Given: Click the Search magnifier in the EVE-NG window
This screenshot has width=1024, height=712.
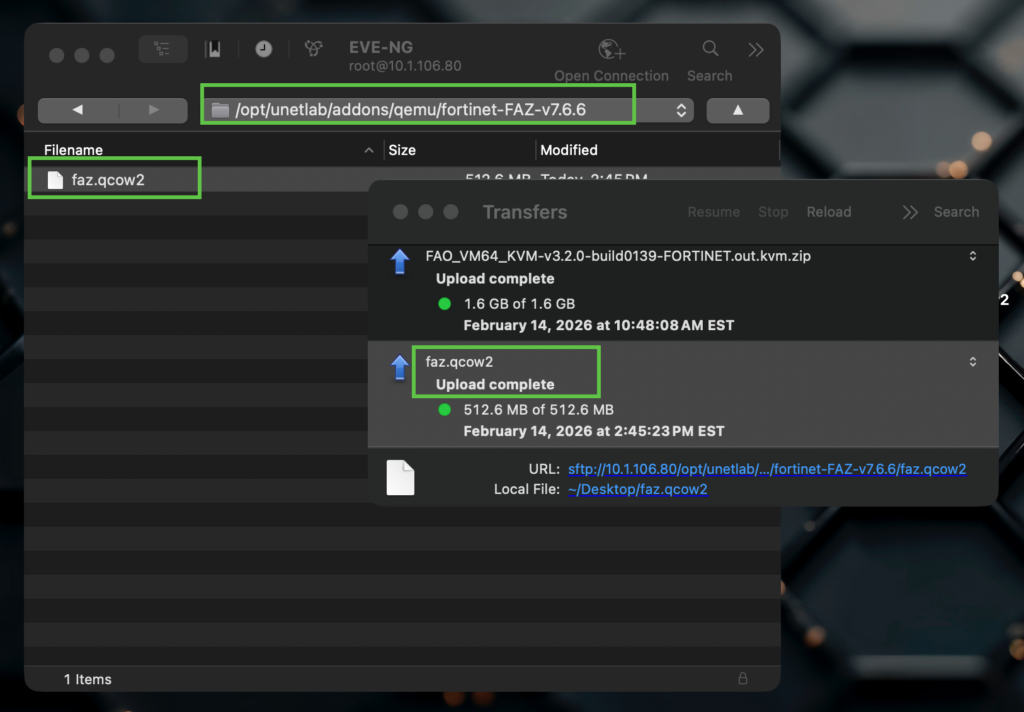Looking at the screenshot, I should [x=709, y=48].
